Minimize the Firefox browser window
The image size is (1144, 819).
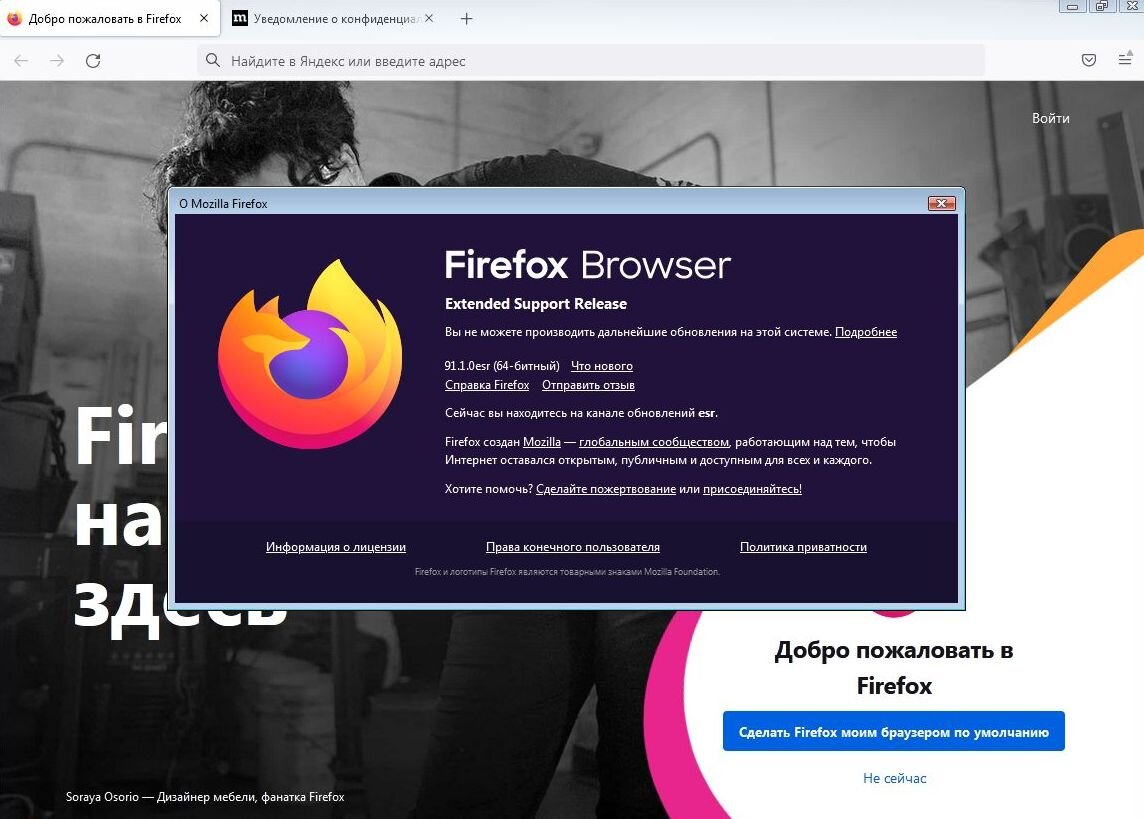click(x=1072, y=7)
